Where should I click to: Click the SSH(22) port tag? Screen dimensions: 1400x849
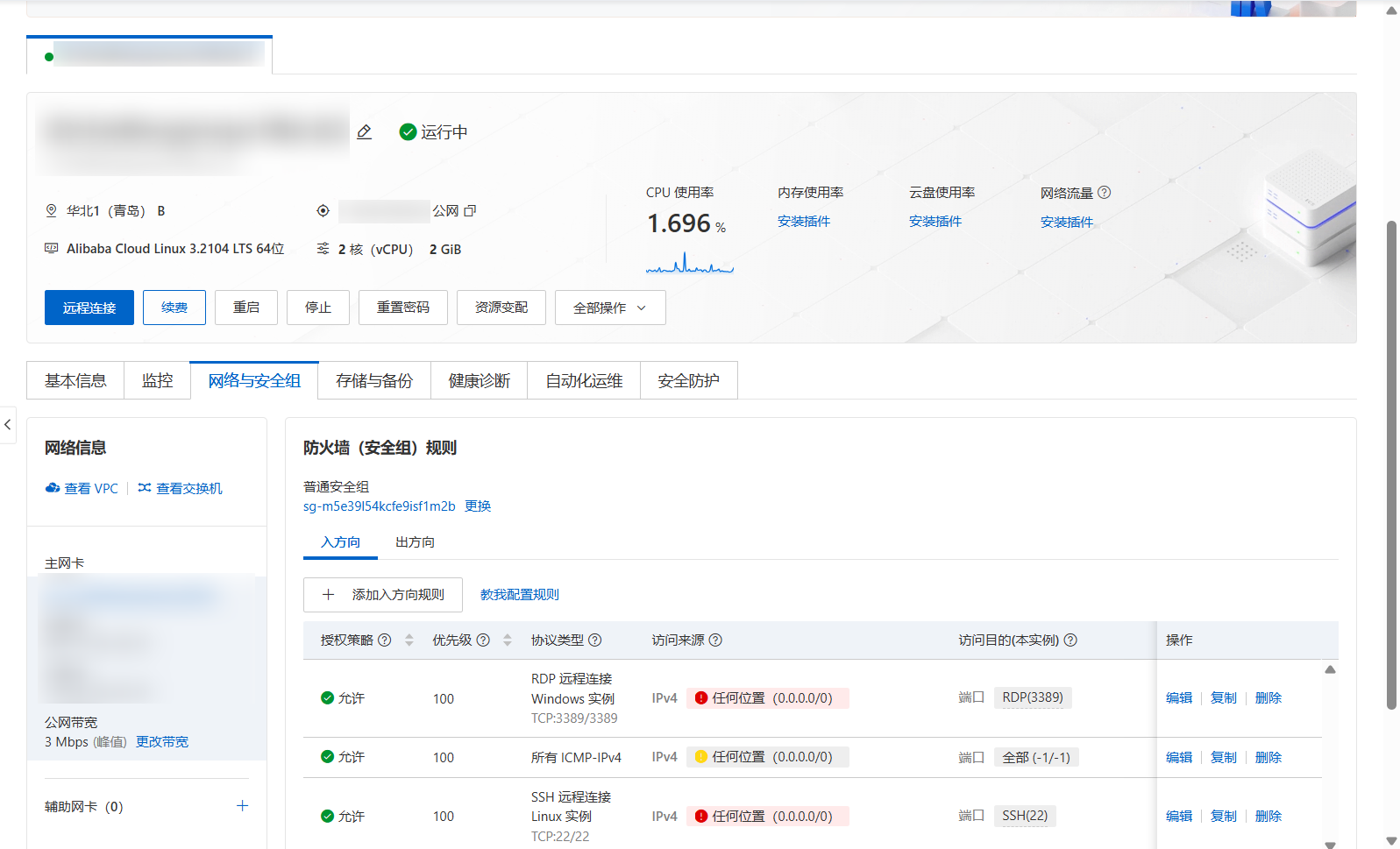click(1025, 816)
